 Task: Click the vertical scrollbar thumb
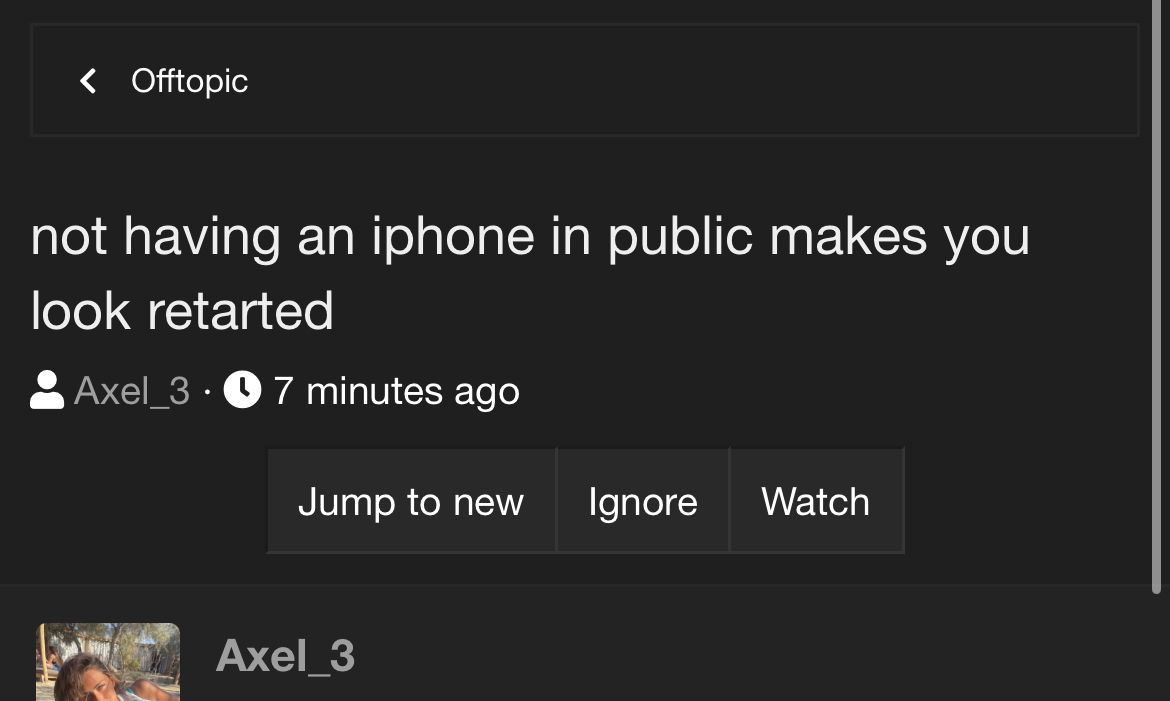[1157, 300]
